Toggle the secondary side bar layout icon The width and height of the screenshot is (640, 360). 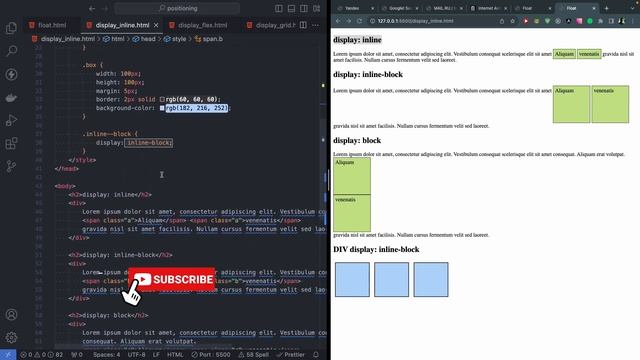(x=304, y=8)
